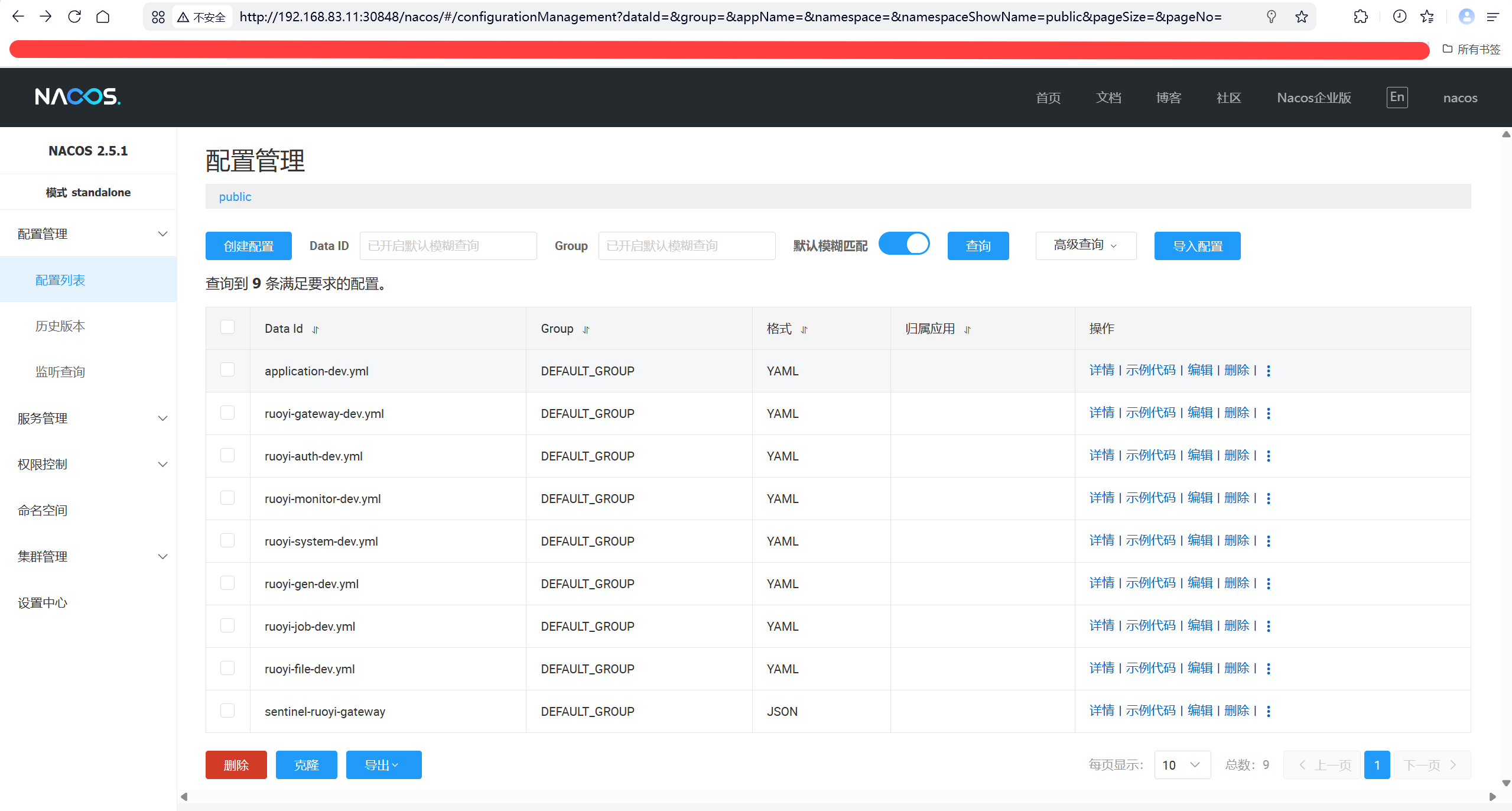Tick the select-all checkbox in table header

pyautogui.click(x=227, y=327)
